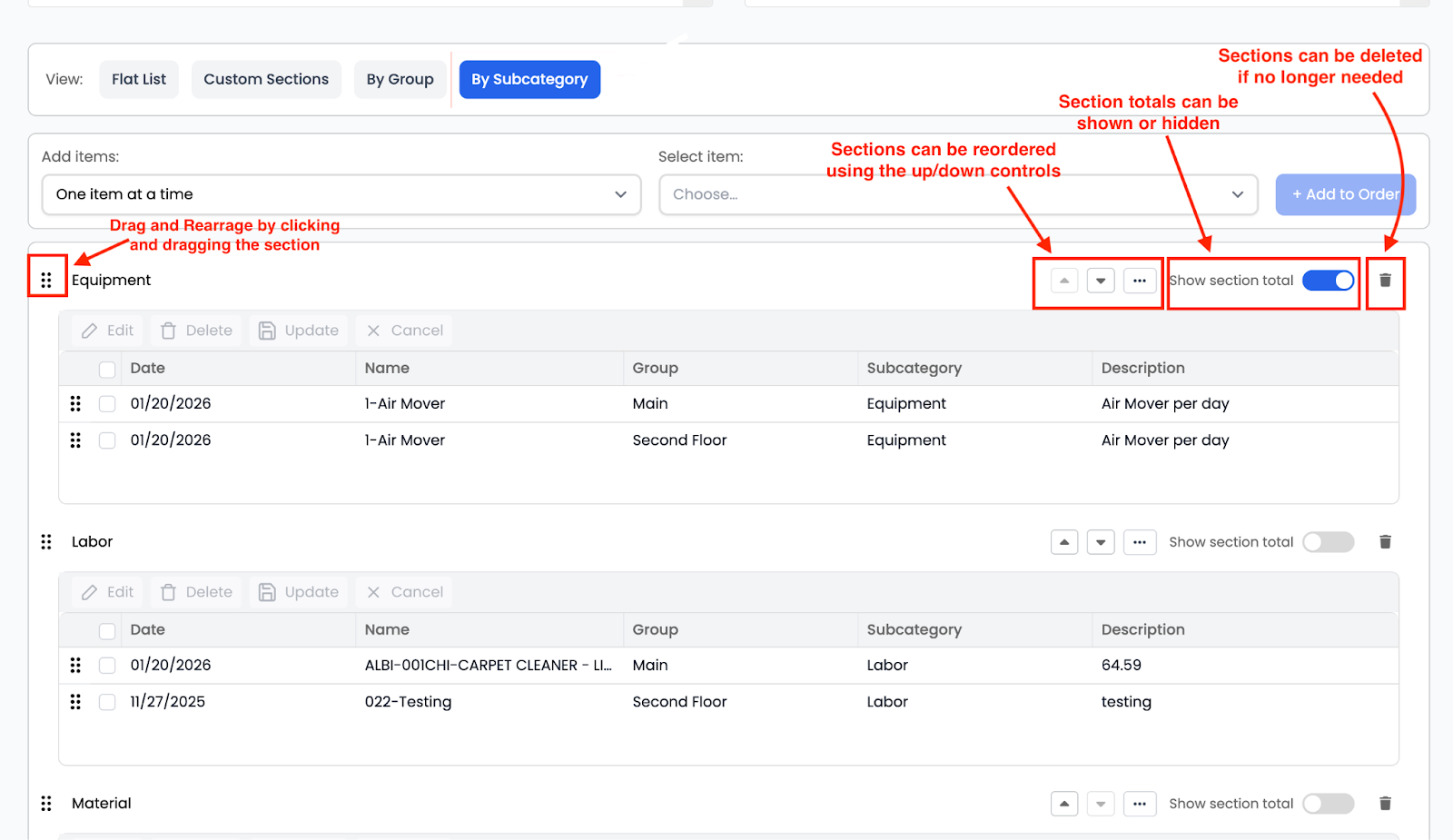Switch to Flat List view
Image resolution: width=1453 pixels, height=840 pixels.
pos(139,79)
